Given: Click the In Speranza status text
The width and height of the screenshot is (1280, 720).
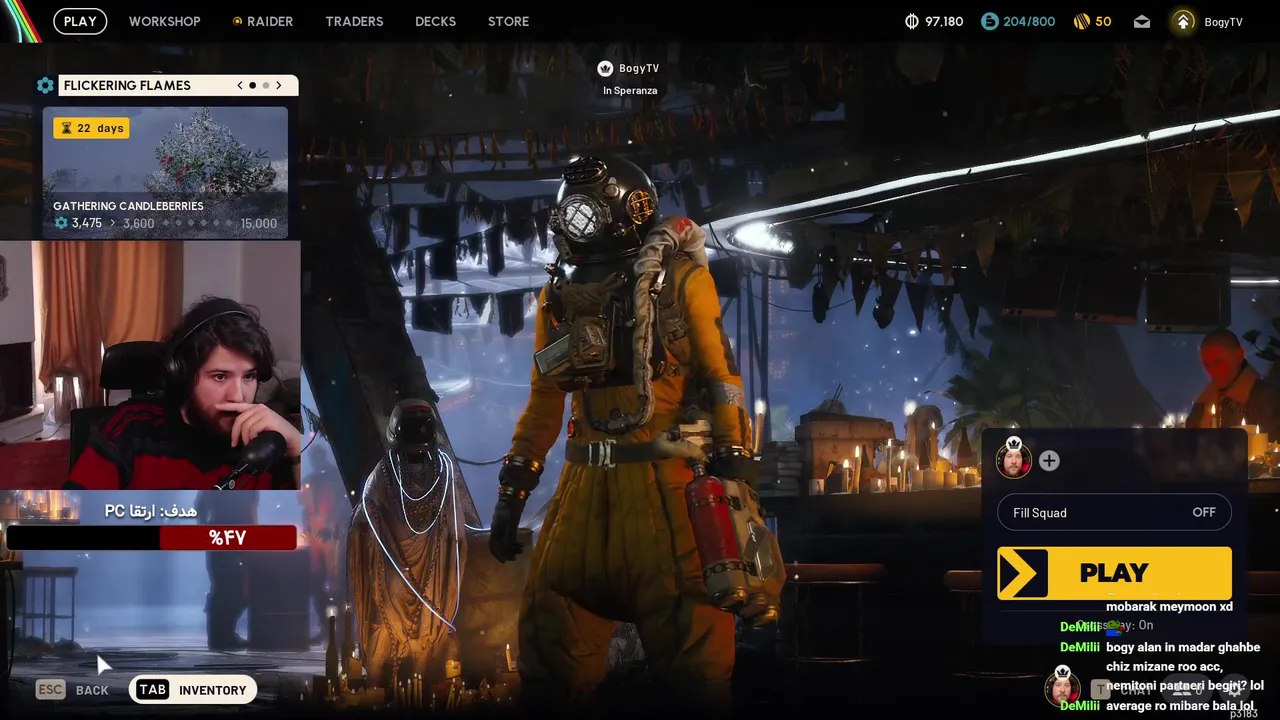Looking at the screenshot, I should click(630, 90).
